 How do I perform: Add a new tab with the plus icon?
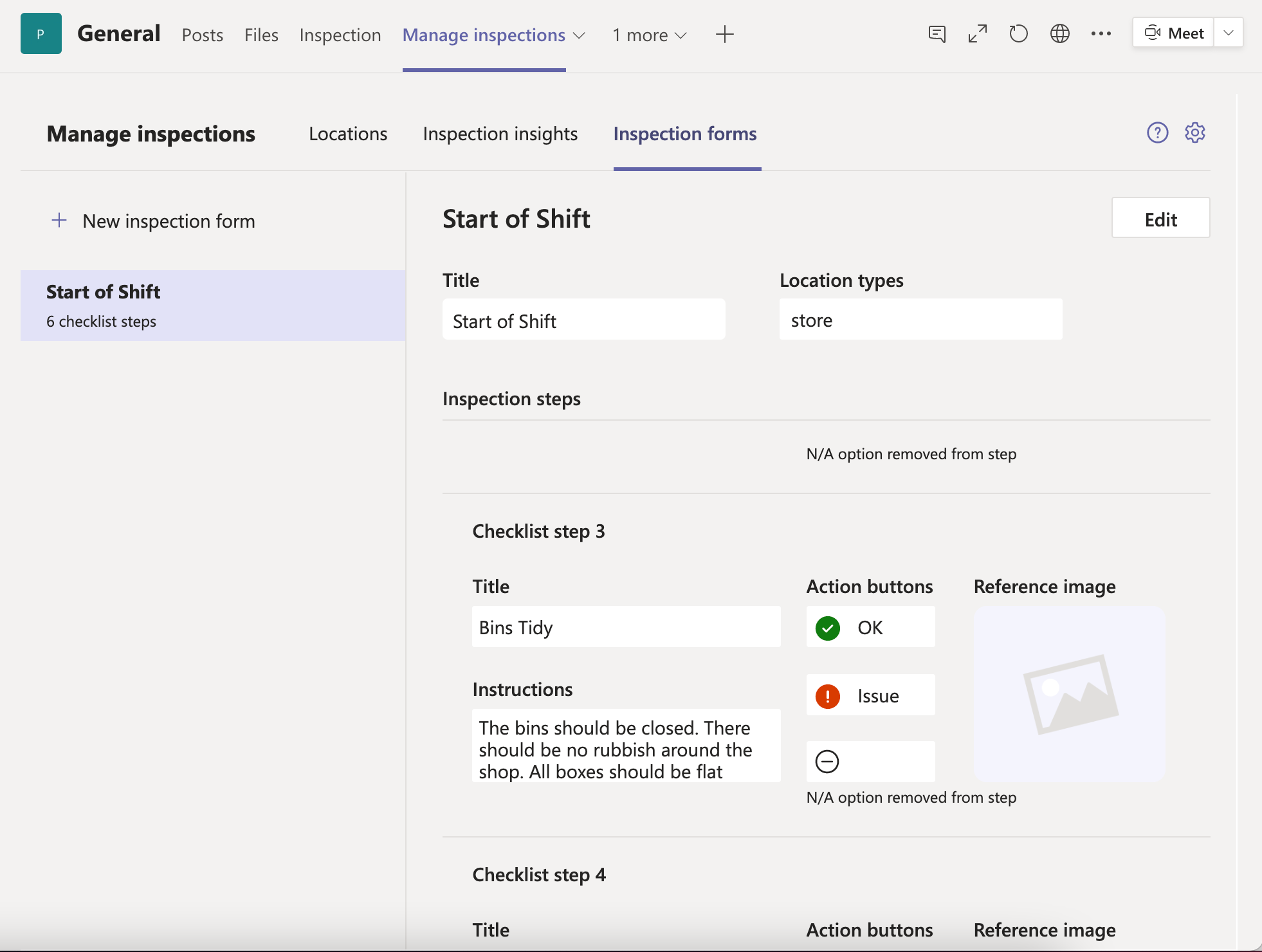pos(724,34)
